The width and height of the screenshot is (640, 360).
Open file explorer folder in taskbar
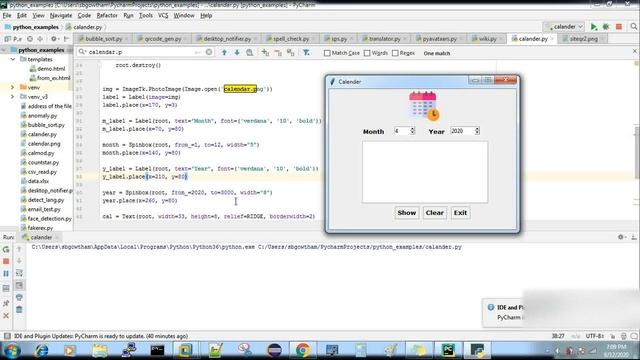[100, 350]
